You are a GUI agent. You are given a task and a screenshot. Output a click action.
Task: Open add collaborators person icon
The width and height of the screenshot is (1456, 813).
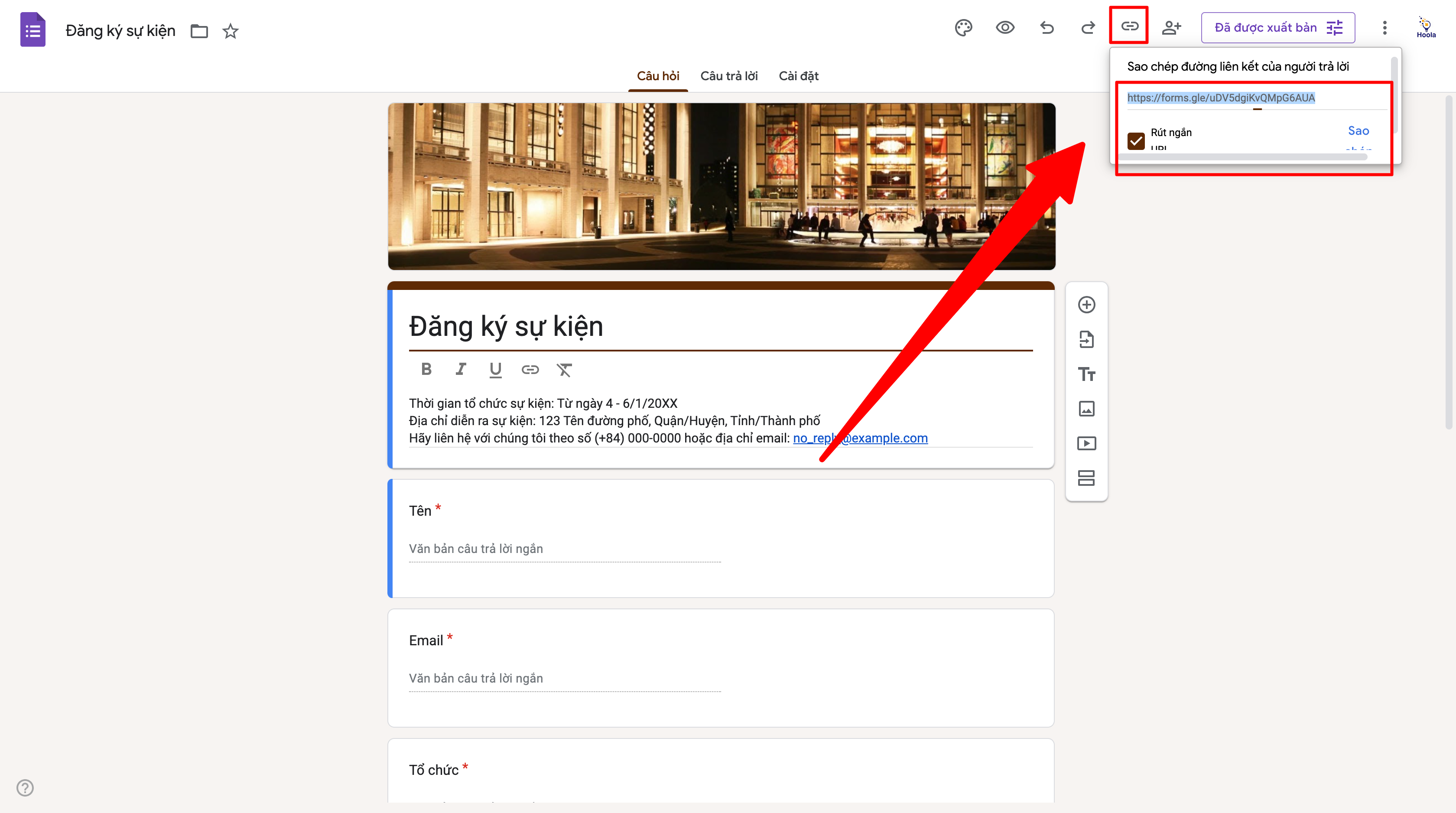[x=1171, y=28]
